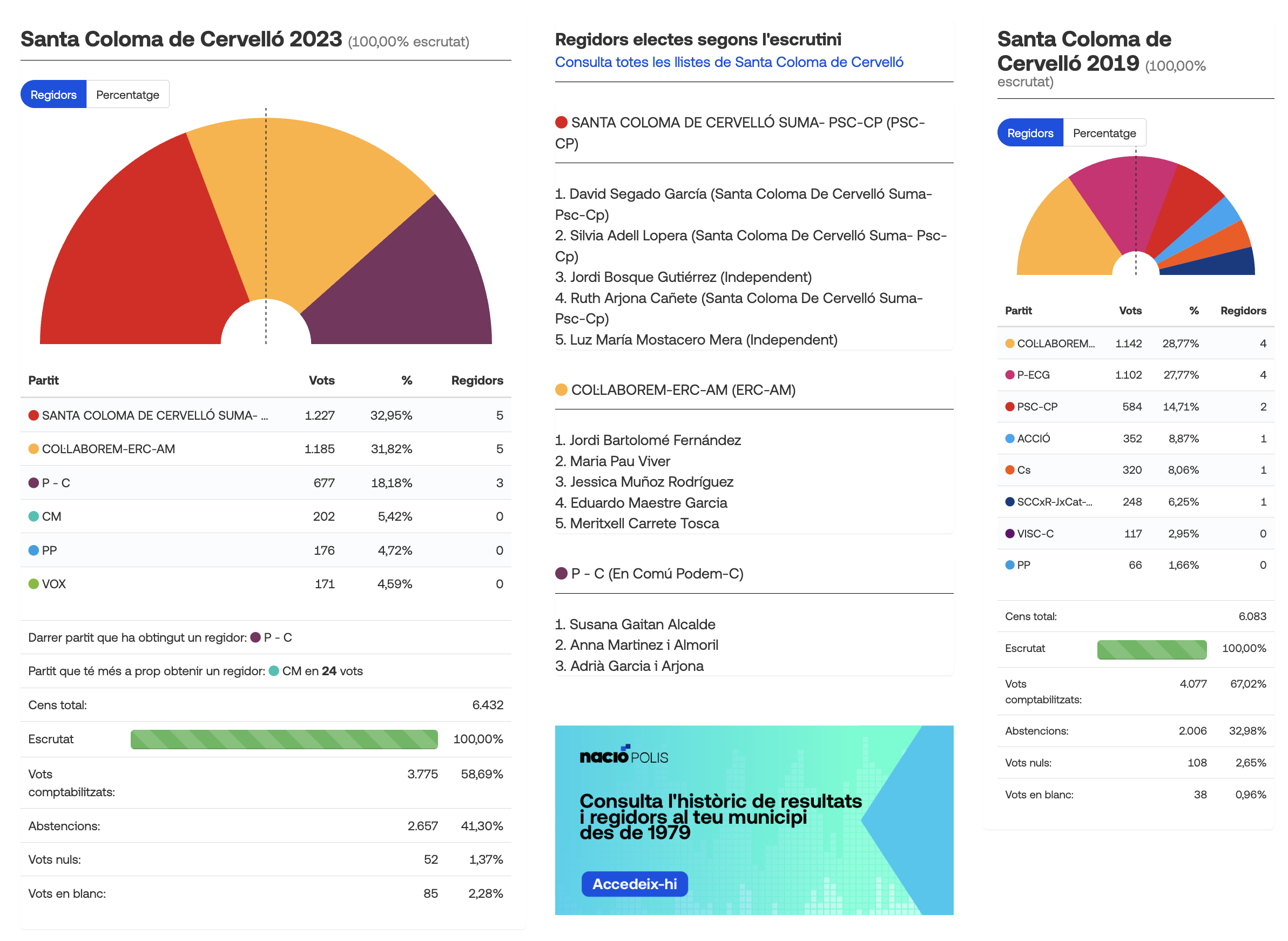Click the navy dot beside SCCxR-JxCat row
1288x941 pixels.
point(1009,502)
